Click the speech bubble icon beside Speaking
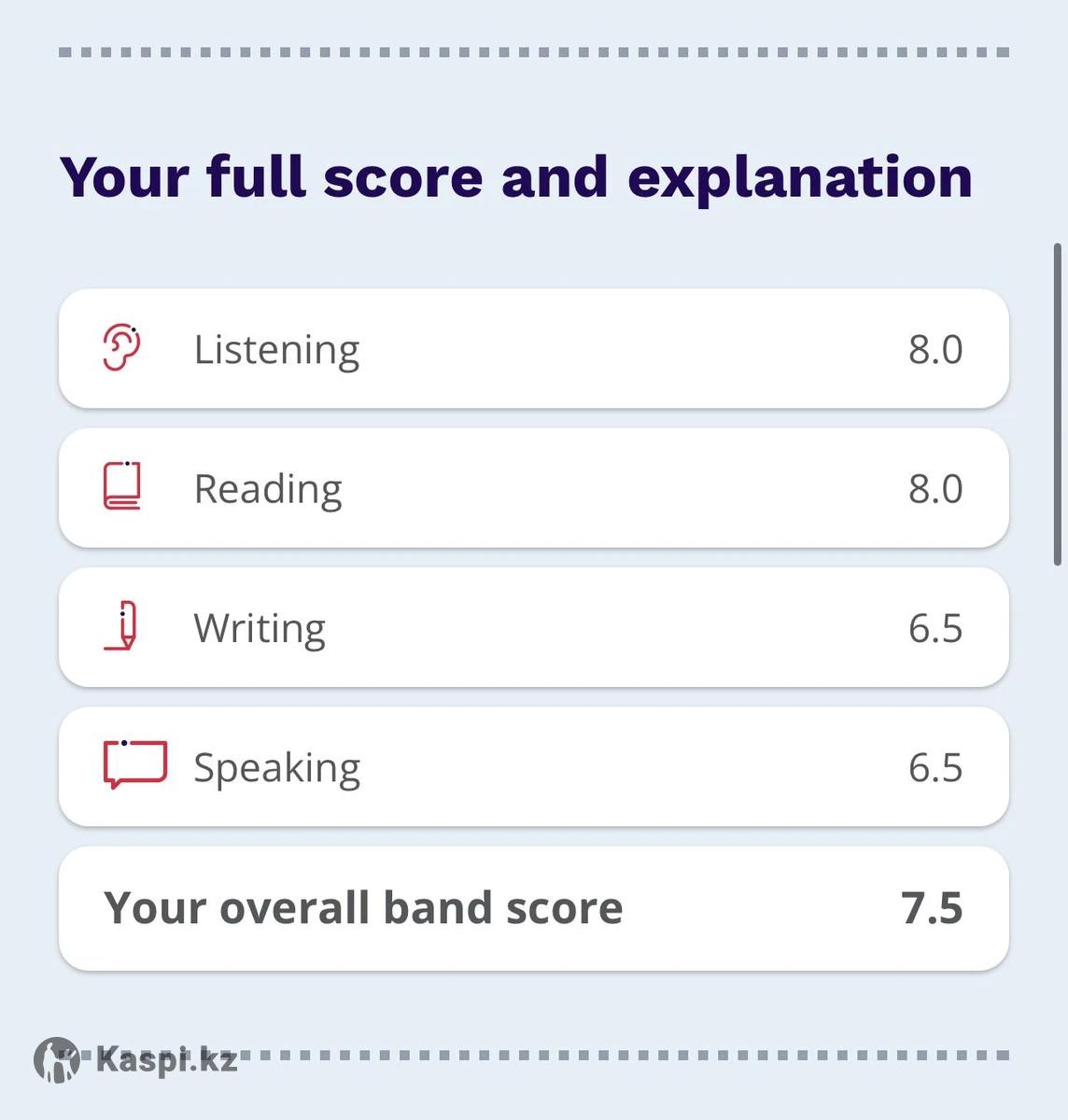This screenshot has width=1068, height=1120. (134, 764)
